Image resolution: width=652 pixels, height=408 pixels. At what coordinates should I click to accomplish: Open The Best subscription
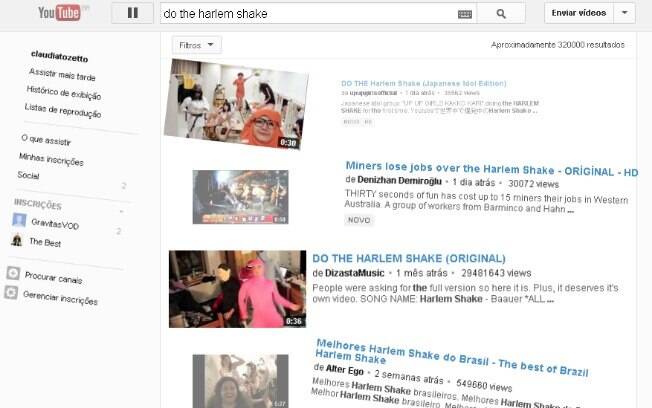45,242
